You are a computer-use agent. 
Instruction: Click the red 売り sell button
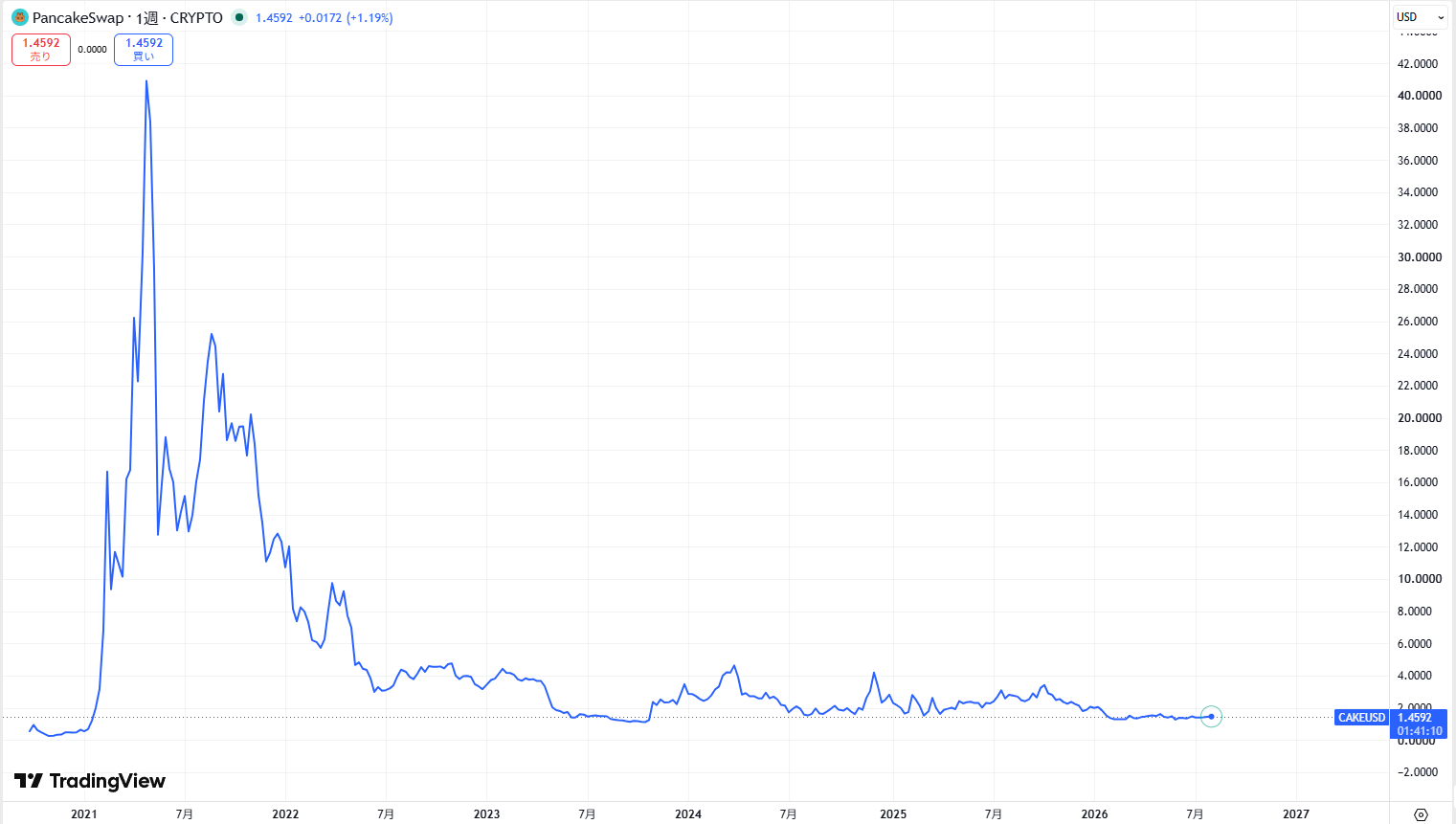coord(41,50)
